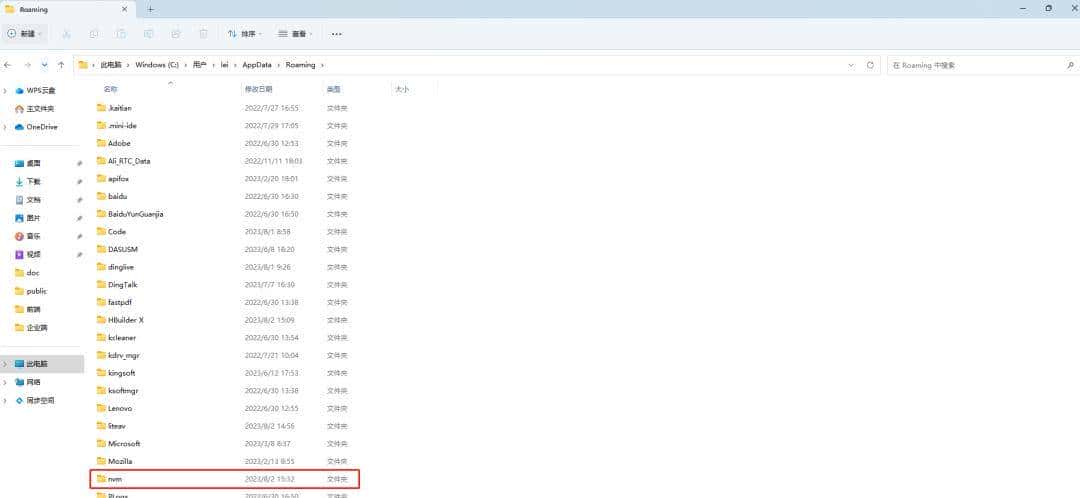Open the 新建 (New) menu button
The image size is (1080, 498).
click(x=25, y=34)
